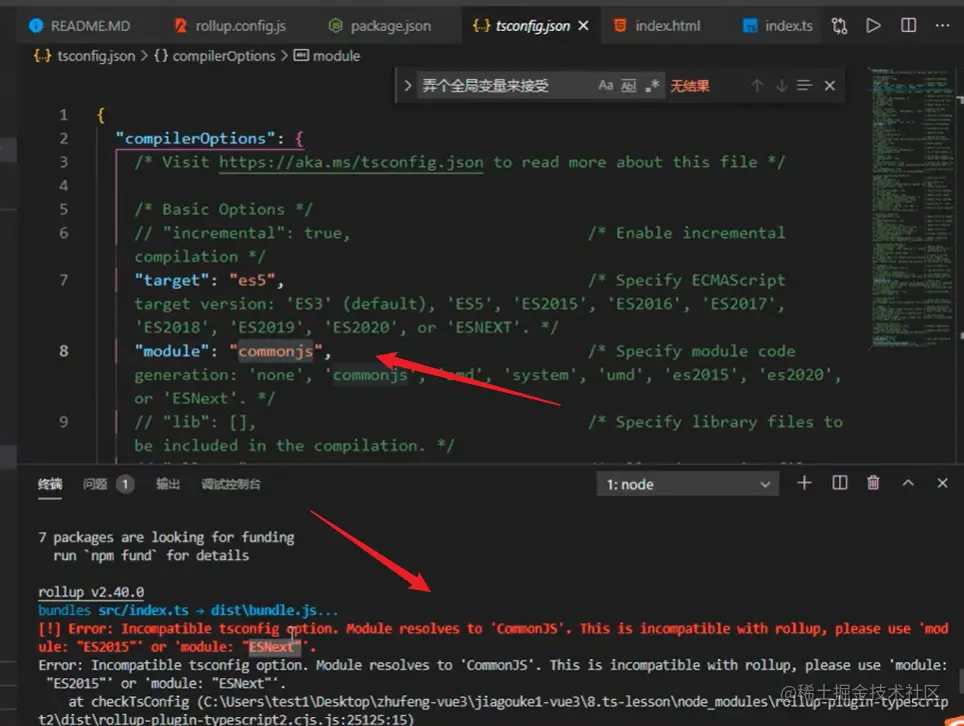
Task: Open the 调试控制台 debug console tab
Action: tap(231, 484)
